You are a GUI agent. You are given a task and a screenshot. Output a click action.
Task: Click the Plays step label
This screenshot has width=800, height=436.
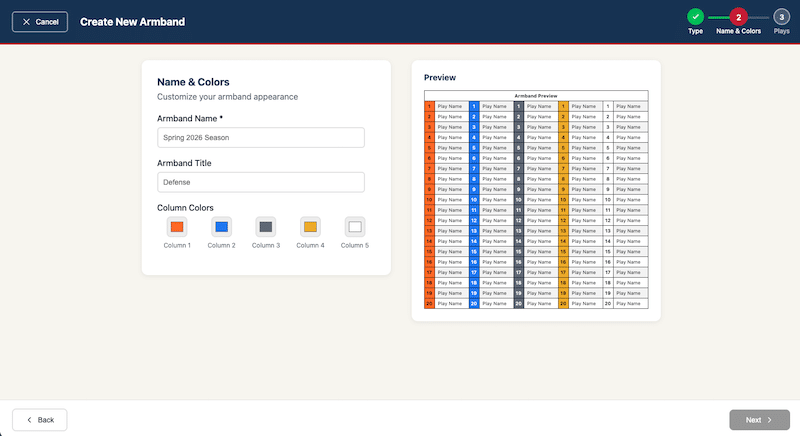click(781, 31)
